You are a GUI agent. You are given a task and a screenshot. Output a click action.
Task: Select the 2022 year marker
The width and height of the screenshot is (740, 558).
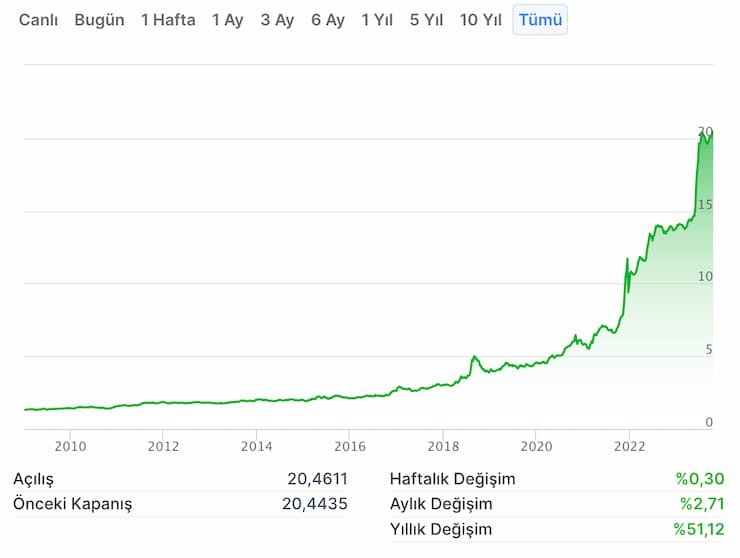pyautogui.click(x=629, y=446)
